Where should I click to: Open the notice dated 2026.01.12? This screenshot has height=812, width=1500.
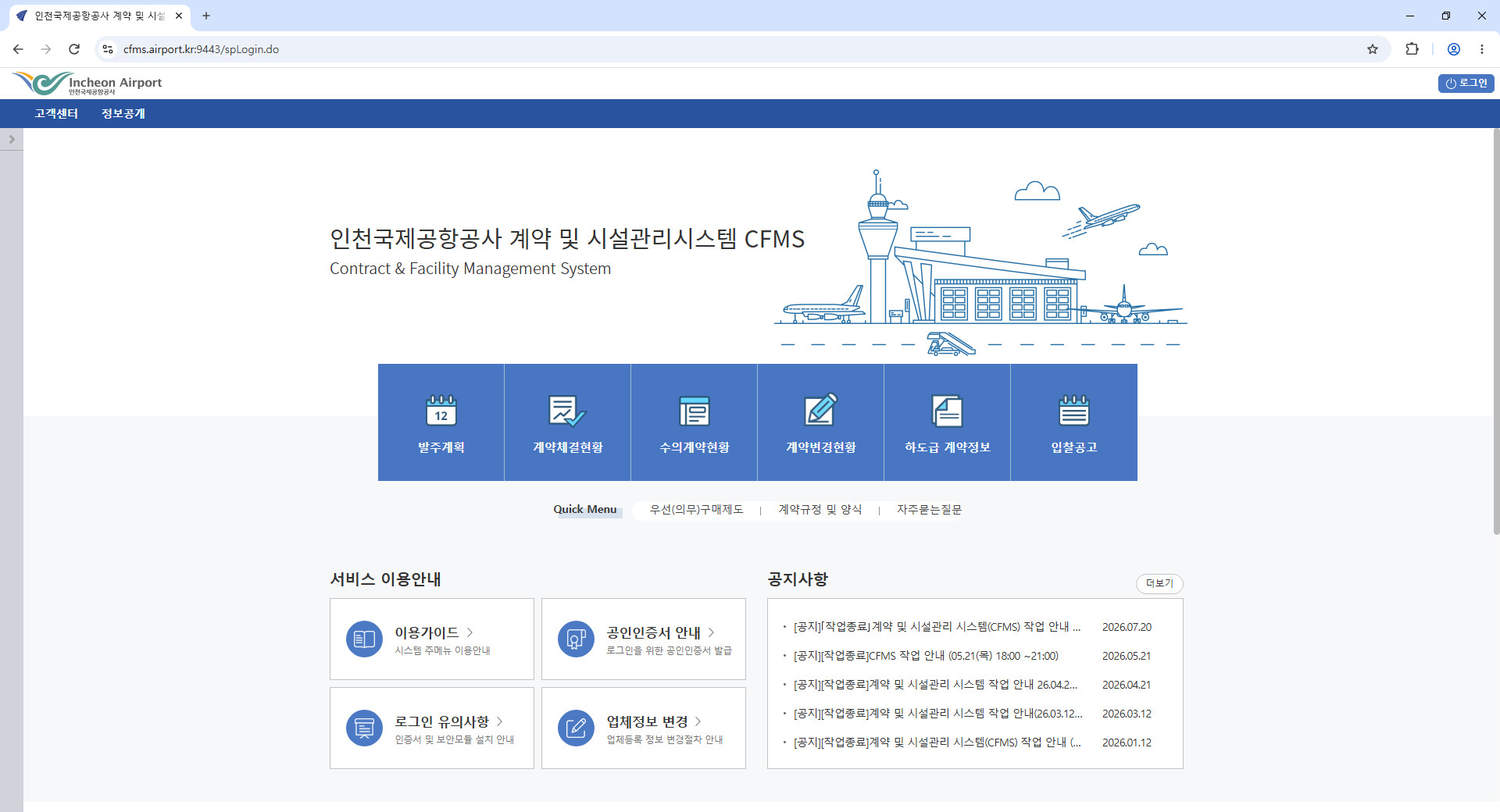pyautogui.click(x=937, y=743)
